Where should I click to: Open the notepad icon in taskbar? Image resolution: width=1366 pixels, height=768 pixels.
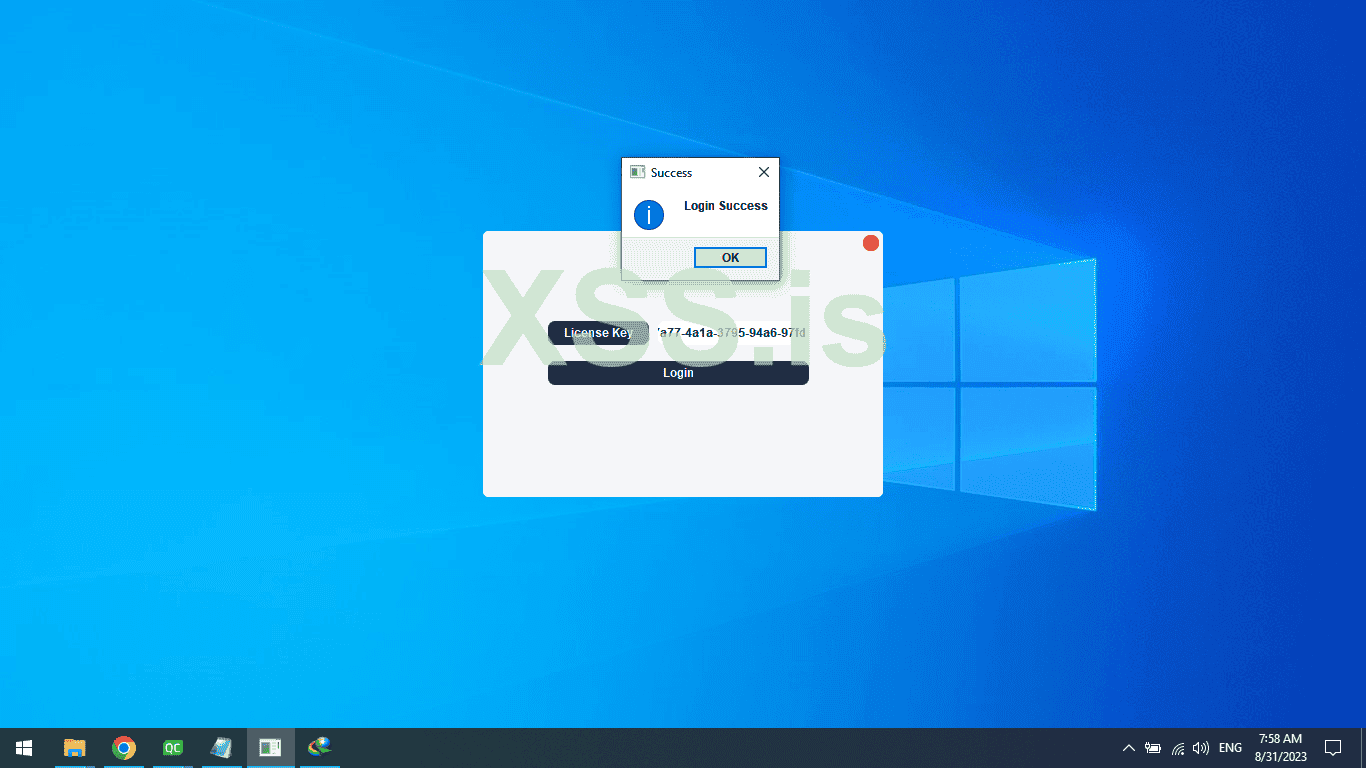[x=221, y=748]
